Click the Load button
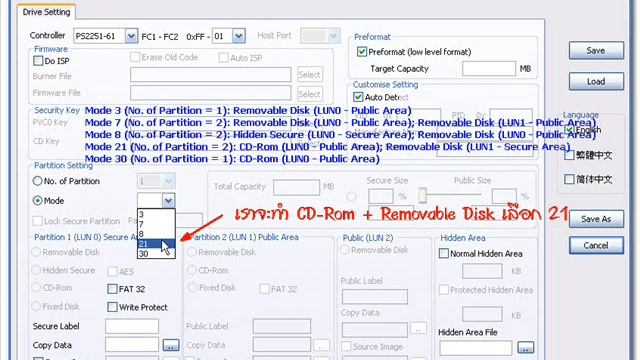640x360 pixels. click(x=596, y=81)
